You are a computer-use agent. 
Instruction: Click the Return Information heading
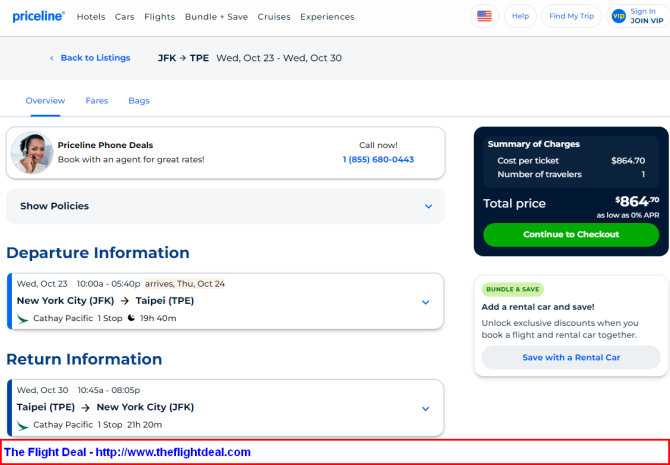(x=84, y=359)
